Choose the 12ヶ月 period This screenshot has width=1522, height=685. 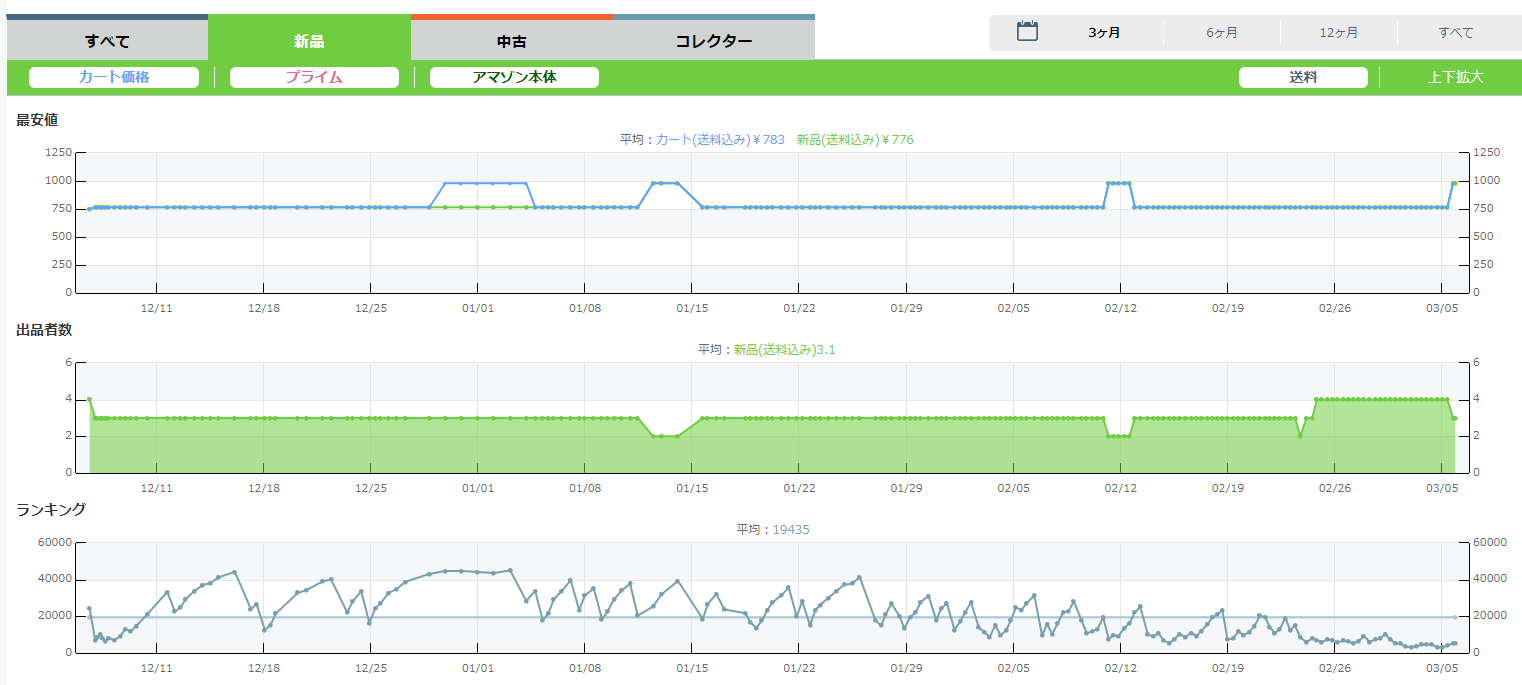point(1338,33)
